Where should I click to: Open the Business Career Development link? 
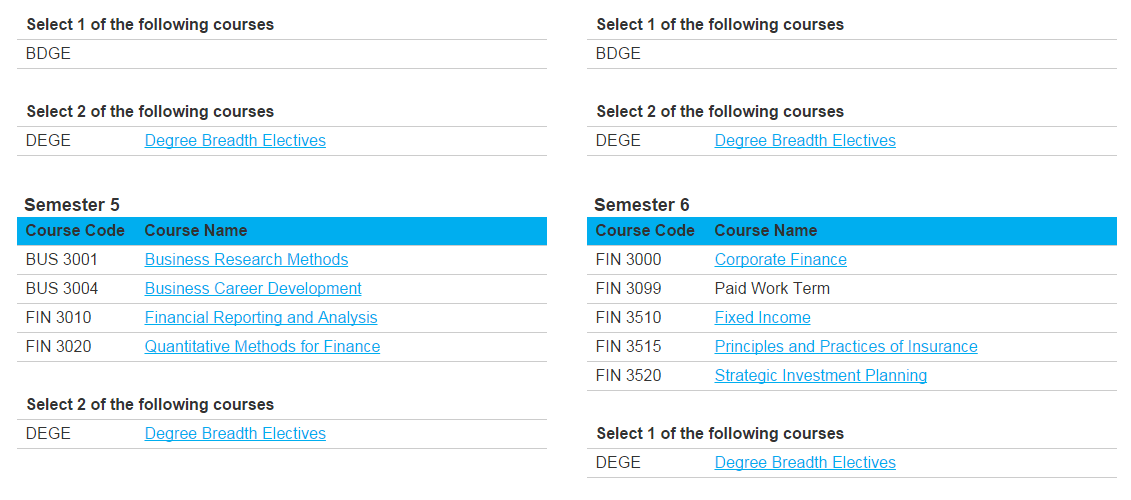click(253, 289)
